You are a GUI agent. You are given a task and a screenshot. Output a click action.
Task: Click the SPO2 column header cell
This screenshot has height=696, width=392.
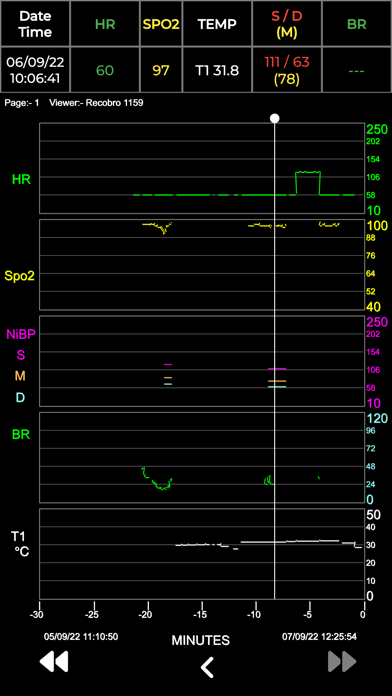161,24
